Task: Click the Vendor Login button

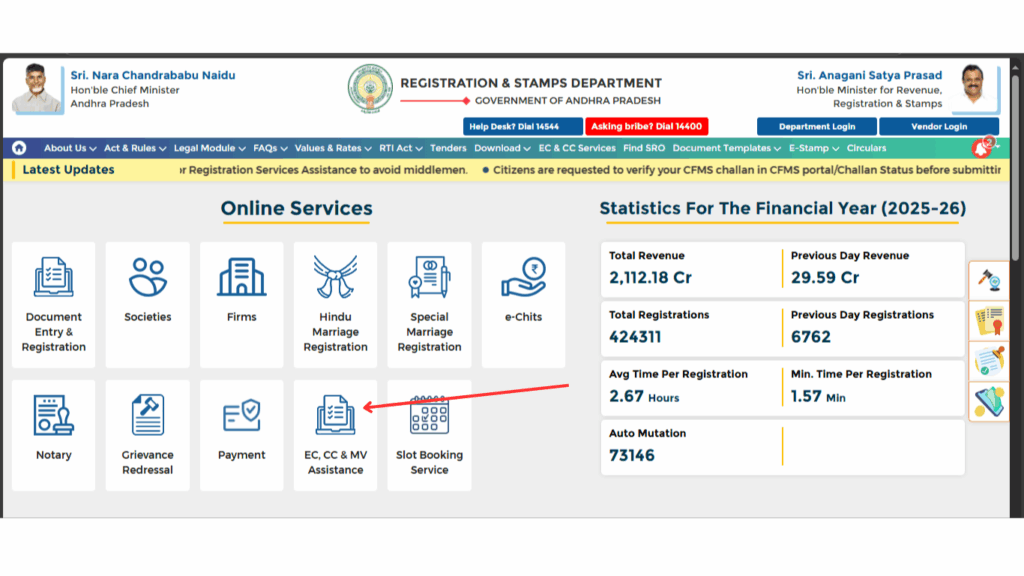Action: point(938,127)
